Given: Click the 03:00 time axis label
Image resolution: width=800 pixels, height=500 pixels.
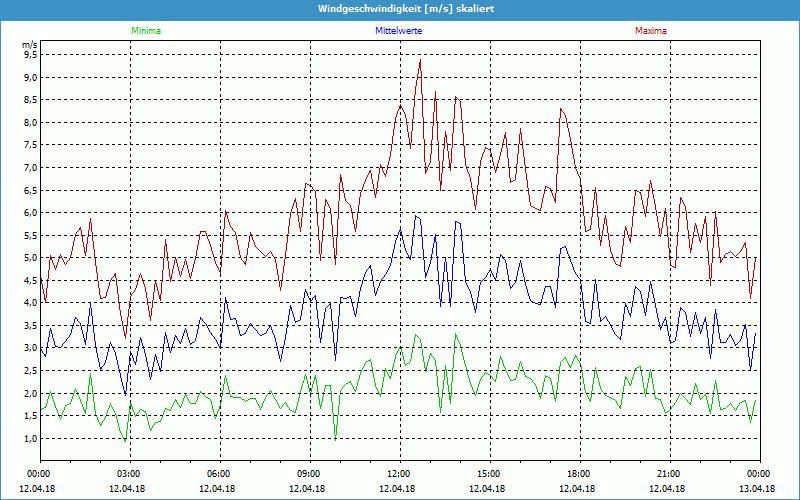Looking at the screenshot, I should (x=131, y=474).
